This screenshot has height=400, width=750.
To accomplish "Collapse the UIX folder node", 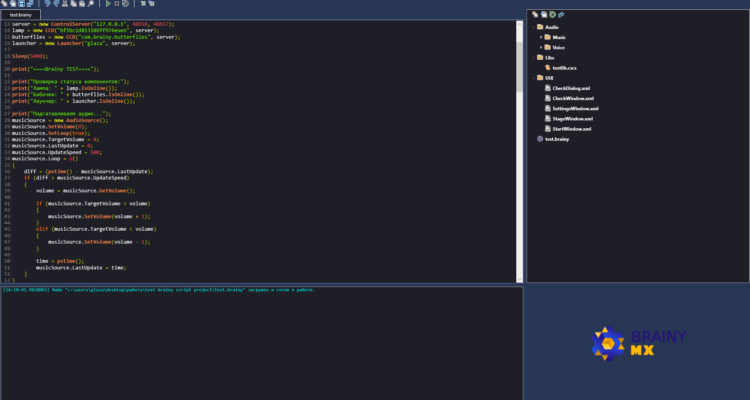I will pos(534,78).
